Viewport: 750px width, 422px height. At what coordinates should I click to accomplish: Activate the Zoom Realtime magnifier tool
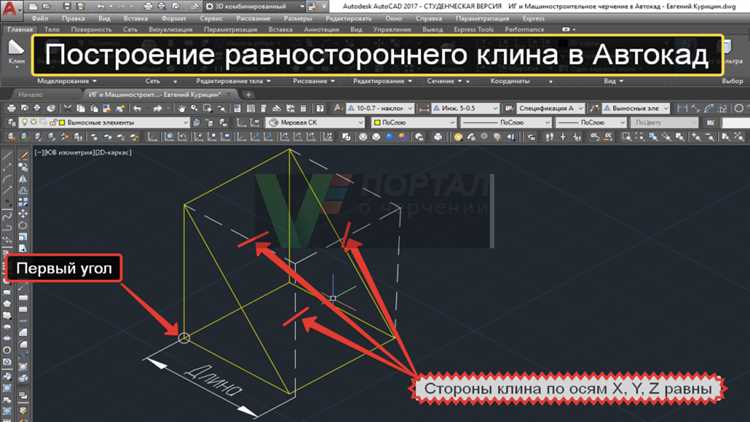194,109
